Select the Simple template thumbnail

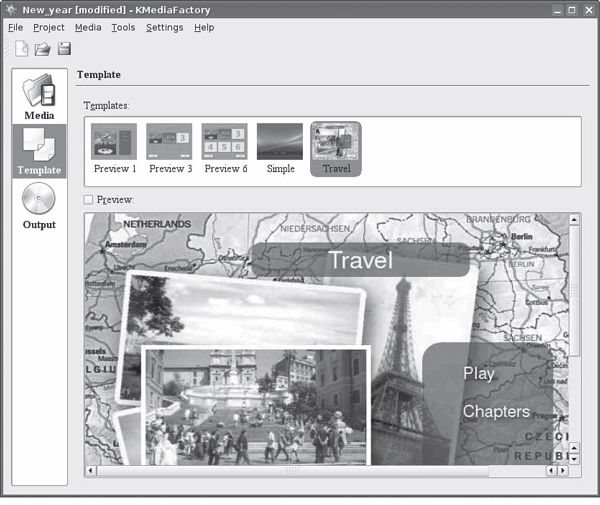(x=280, y=148)
